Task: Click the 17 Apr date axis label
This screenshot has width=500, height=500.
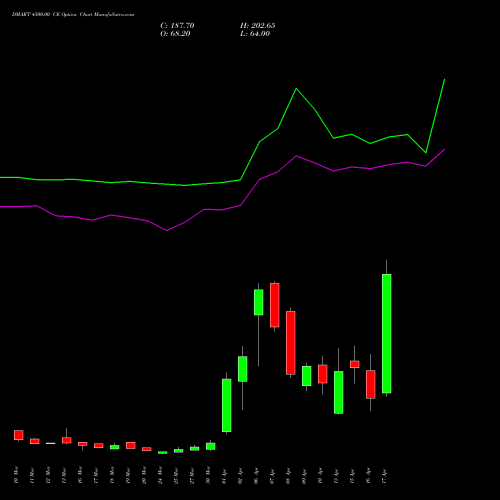Action: point(384,477)
